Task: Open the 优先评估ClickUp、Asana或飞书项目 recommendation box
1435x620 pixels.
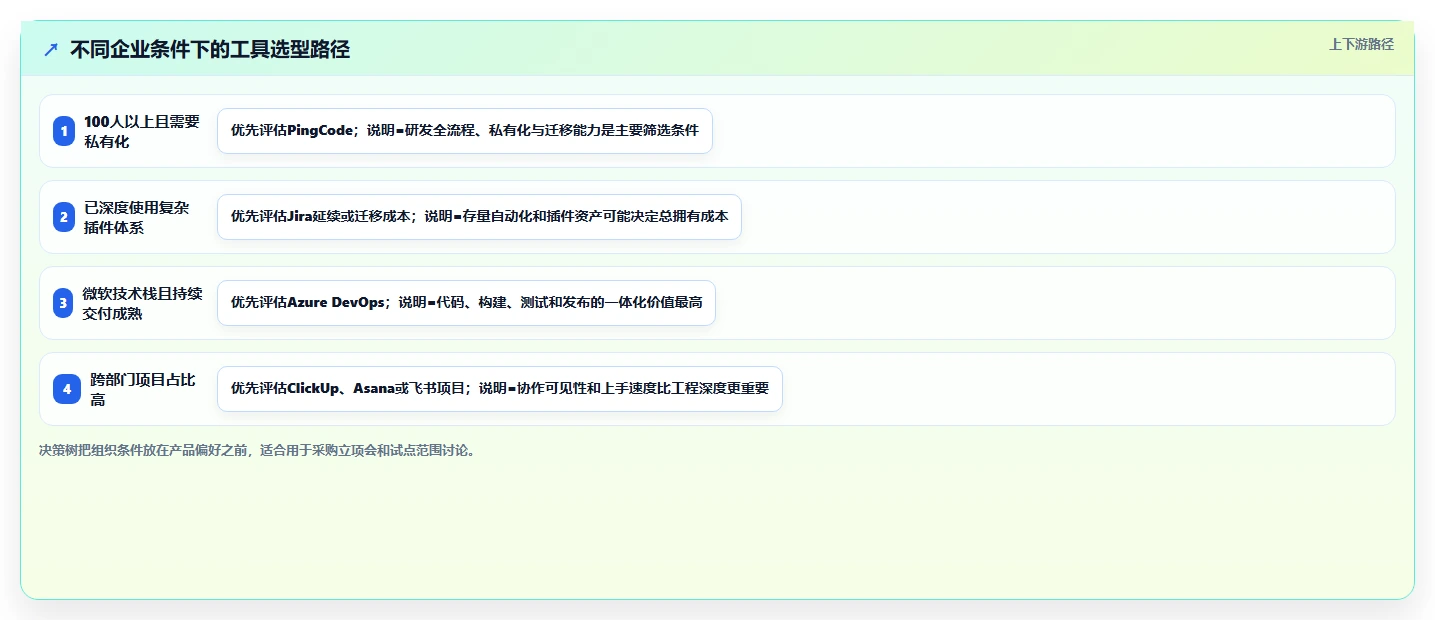Action: coord(500,389)
